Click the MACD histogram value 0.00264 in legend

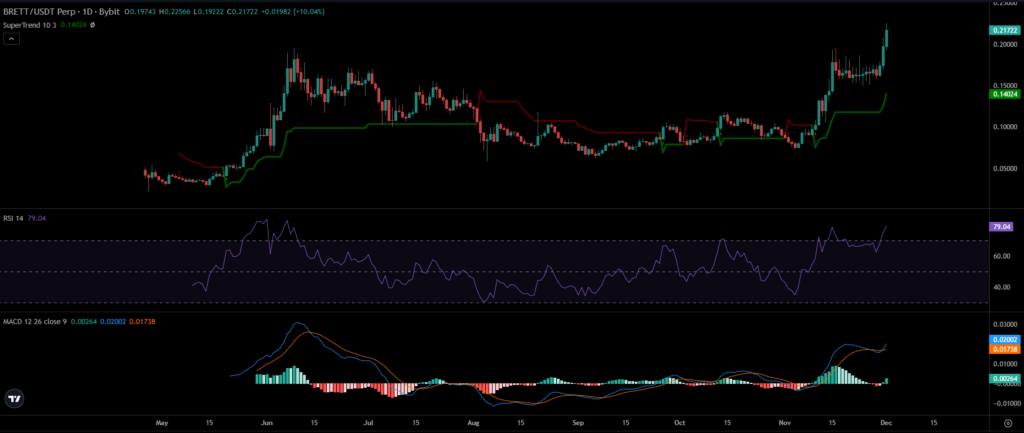pos(82,321)
